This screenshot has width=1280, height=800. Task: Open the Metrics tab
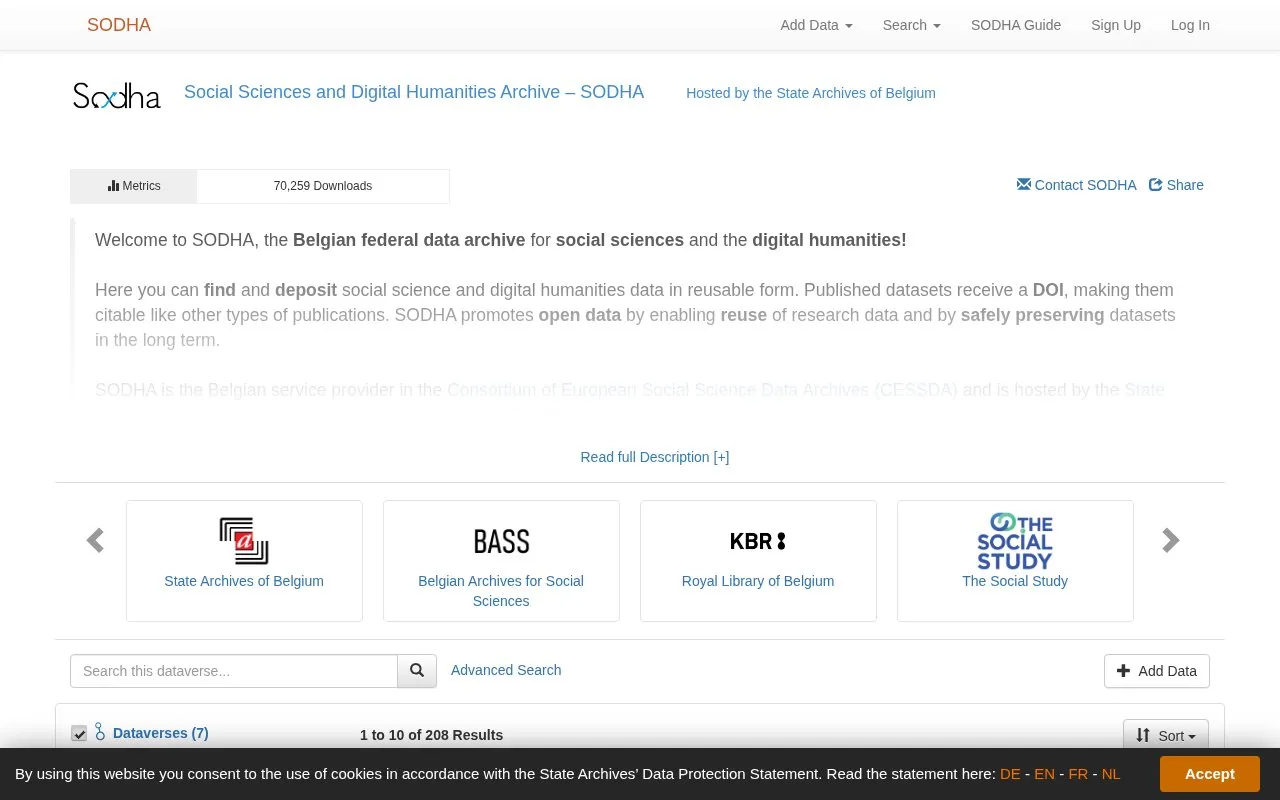pos(134,186)
